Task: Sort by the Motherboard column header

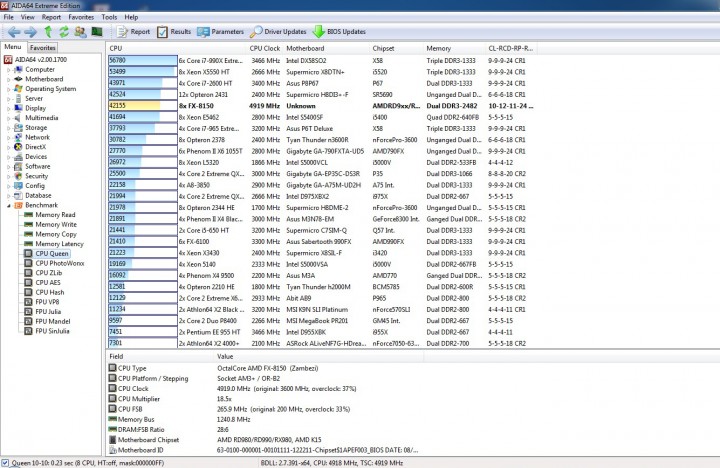Action: [326, 48]
